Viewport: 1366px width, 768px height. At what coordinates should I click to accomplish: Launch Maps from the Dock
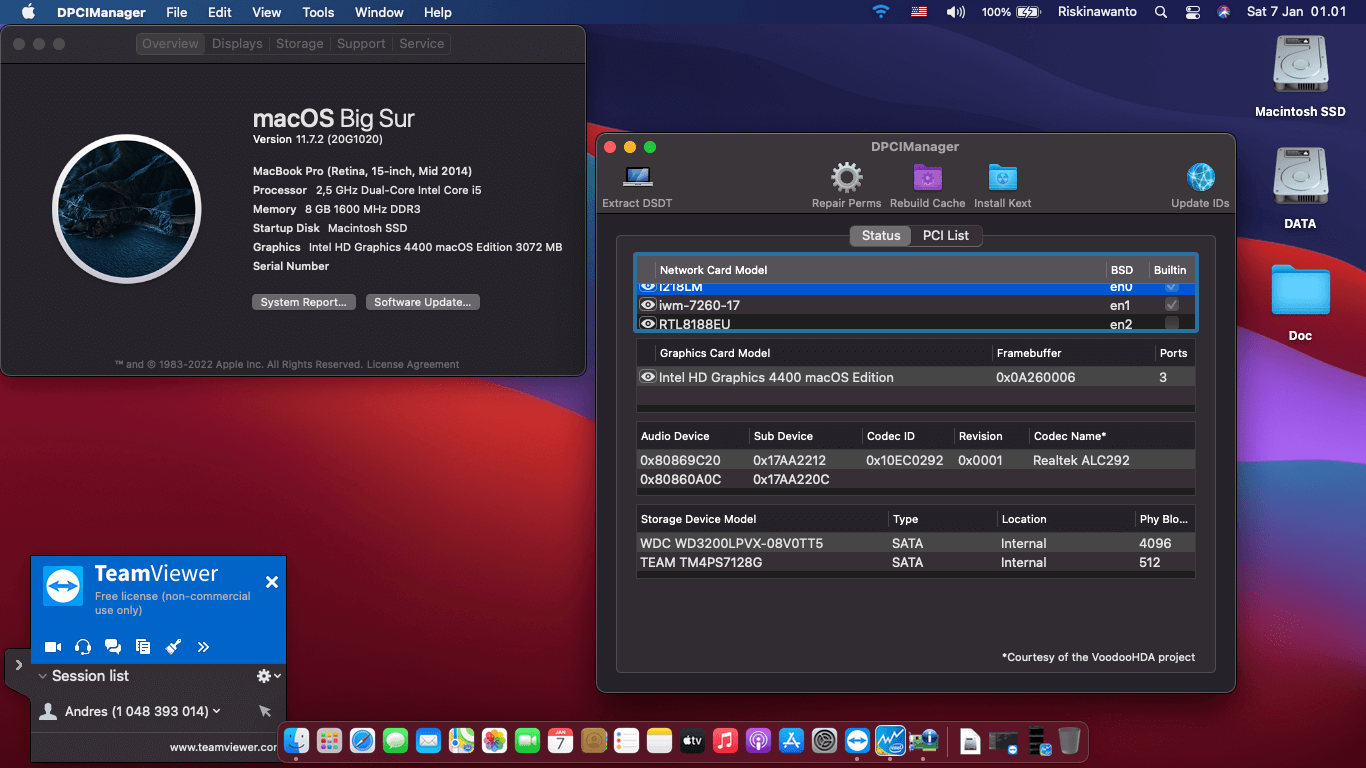click(461, 741)
